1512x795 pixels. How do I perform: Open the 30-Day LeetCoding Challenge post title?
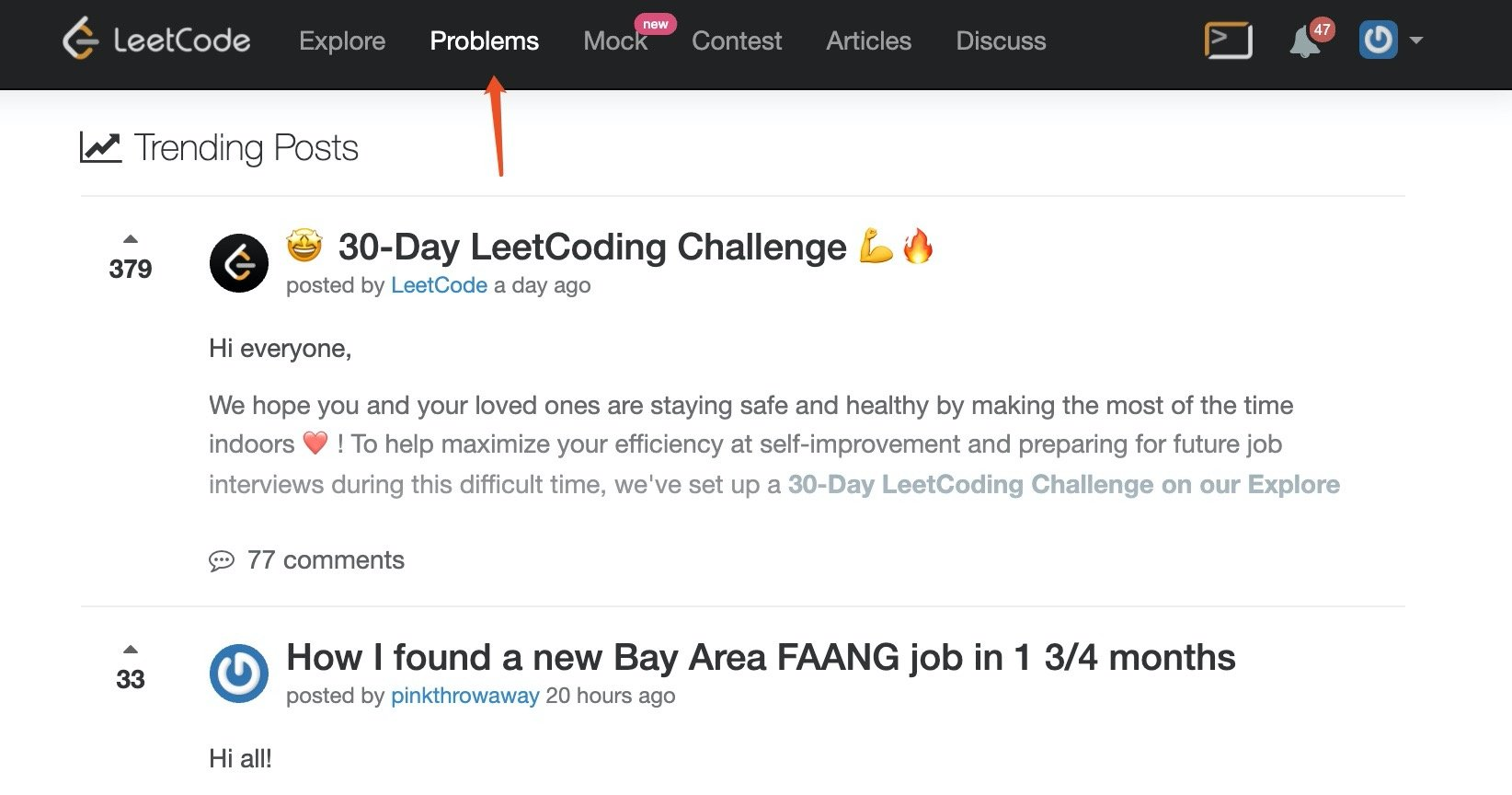592,248
